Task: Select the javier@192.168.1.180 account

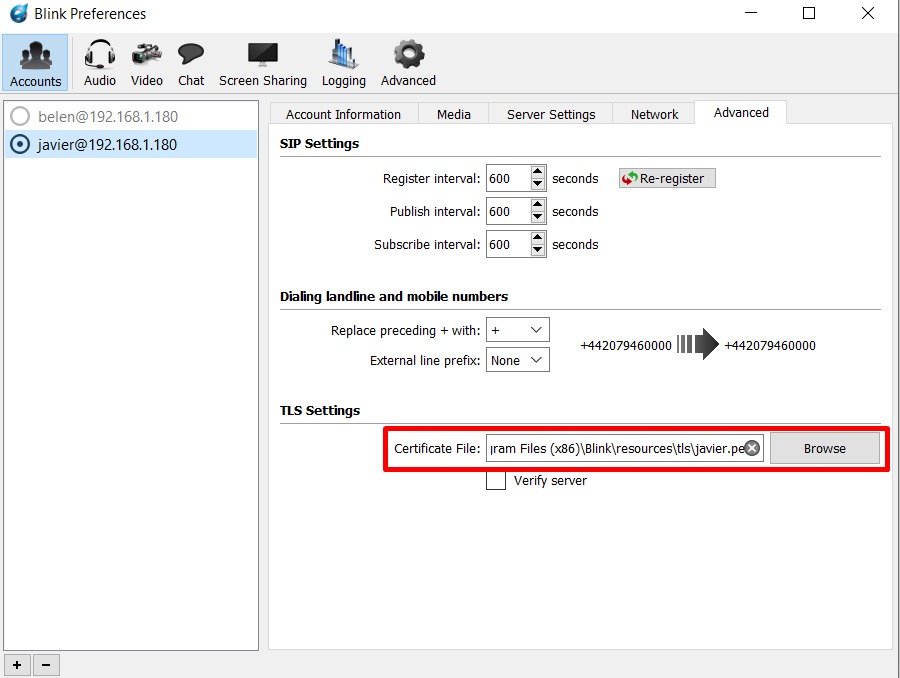Action: tap(131, 145)
